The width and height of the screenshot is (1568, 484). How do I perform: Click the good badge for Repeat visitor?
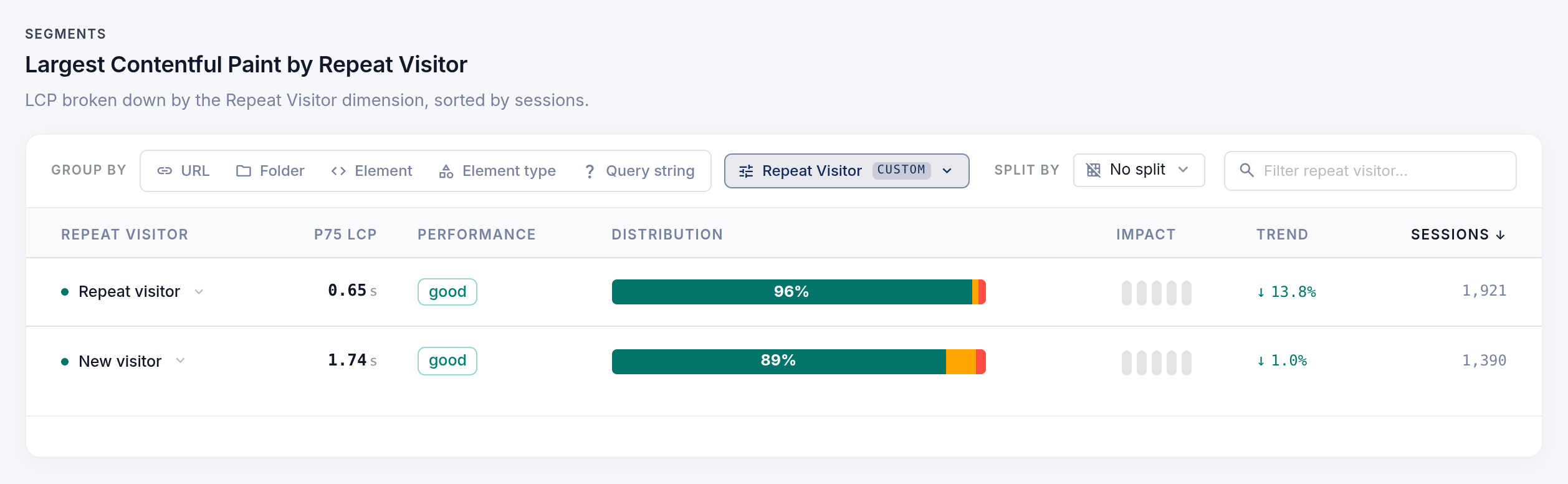(447, 292)
